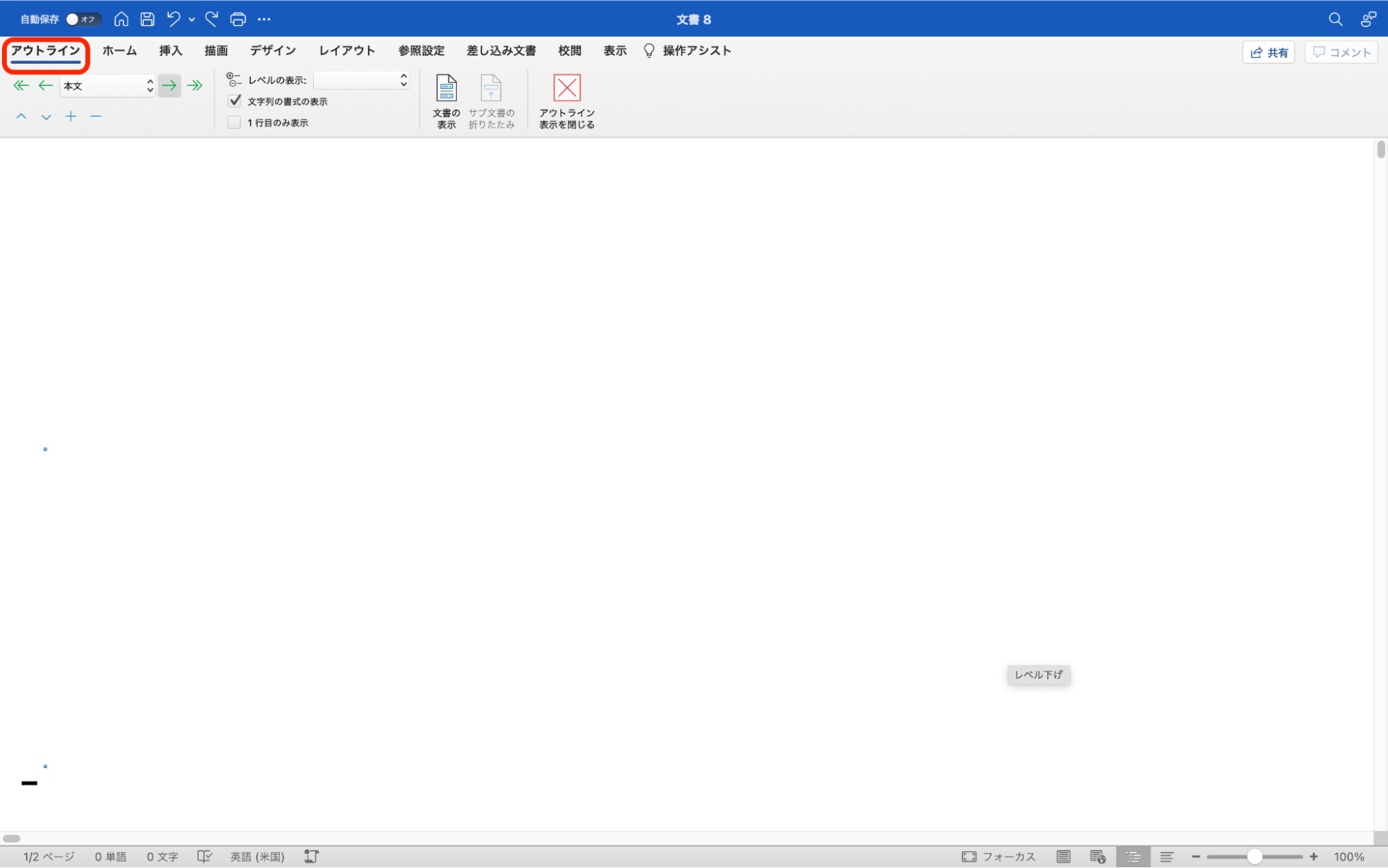This screenshot has height=868, width=1388.
Task: Redo the last action
Action: [x=212, y=19]
